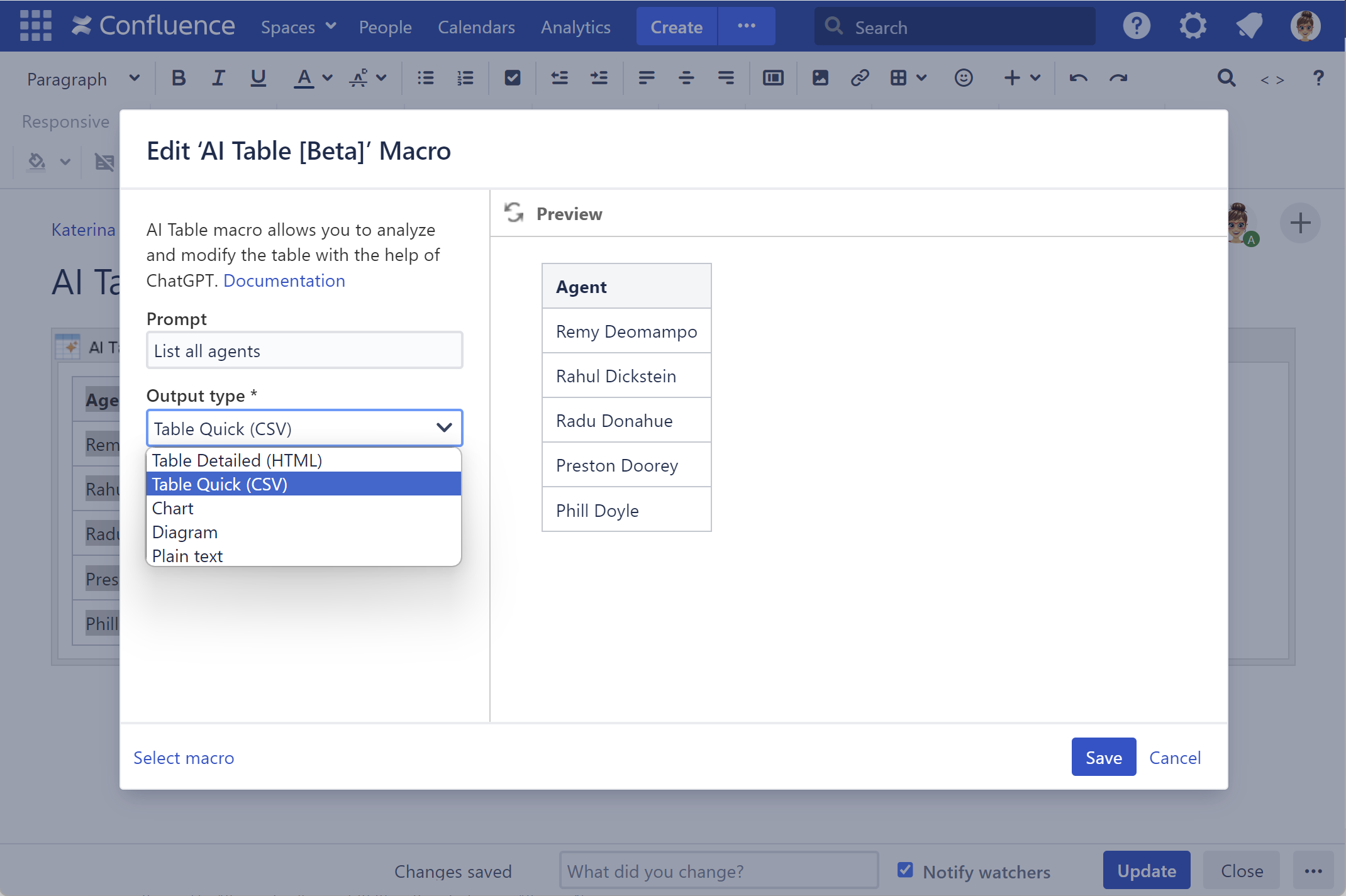Open the Documentation link

284,280
